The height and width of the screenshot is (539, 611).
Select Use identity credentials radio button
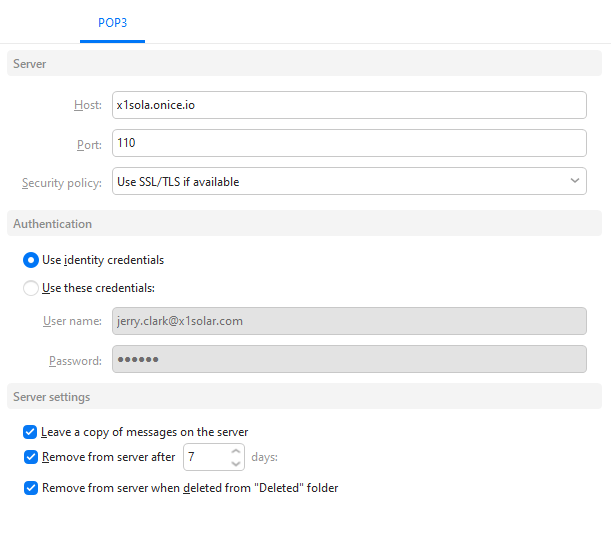31,260
